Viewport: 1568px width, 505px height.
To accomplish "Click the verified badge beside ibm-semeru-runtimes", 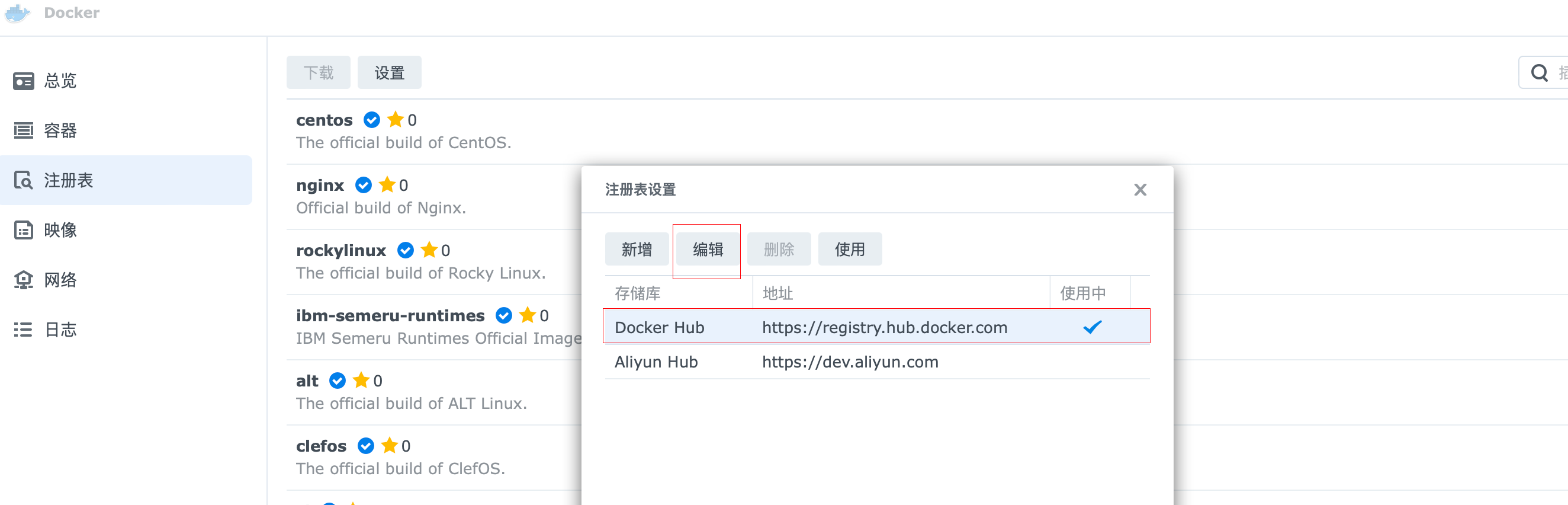I will tap(504, 315).
